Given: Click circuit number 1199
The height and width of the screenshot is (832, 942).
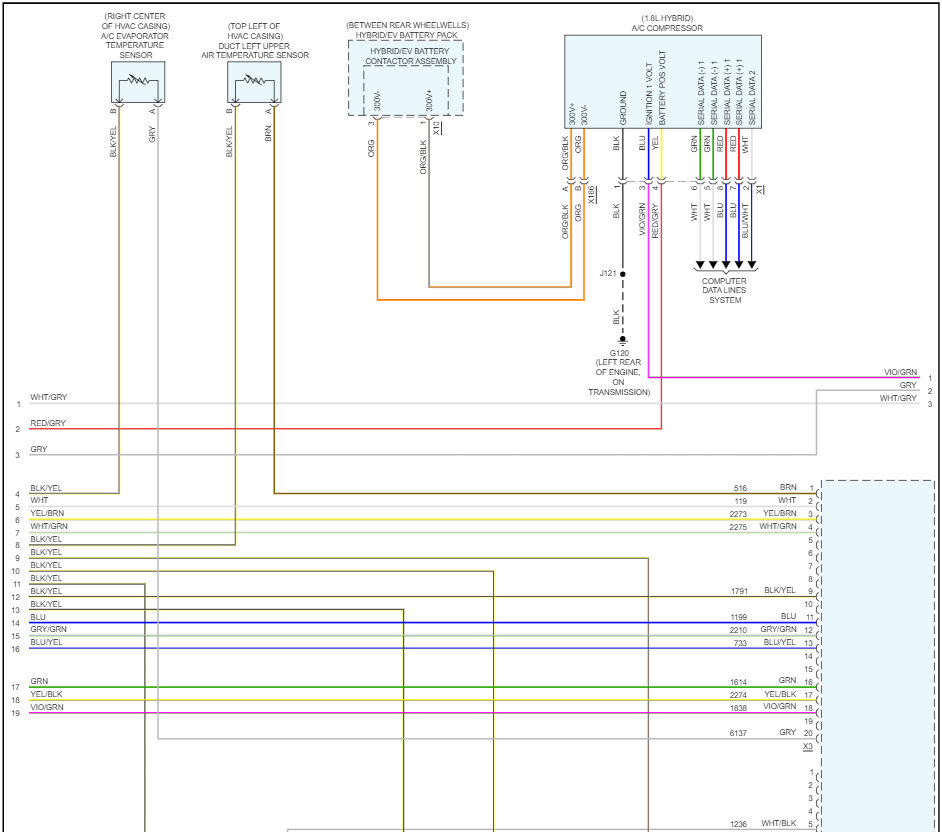Looking at the screenshot, I should [739, 617].
